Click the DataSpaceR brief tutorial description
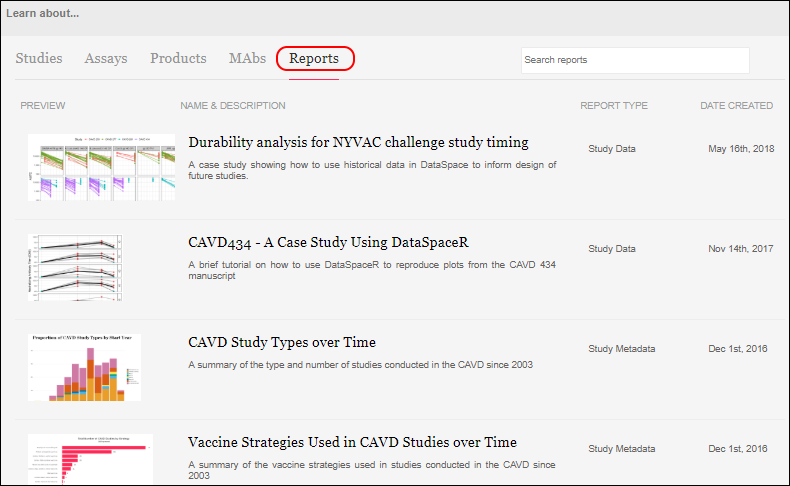The width and height of the screenshot is (790, 486). tap(372, 270)
